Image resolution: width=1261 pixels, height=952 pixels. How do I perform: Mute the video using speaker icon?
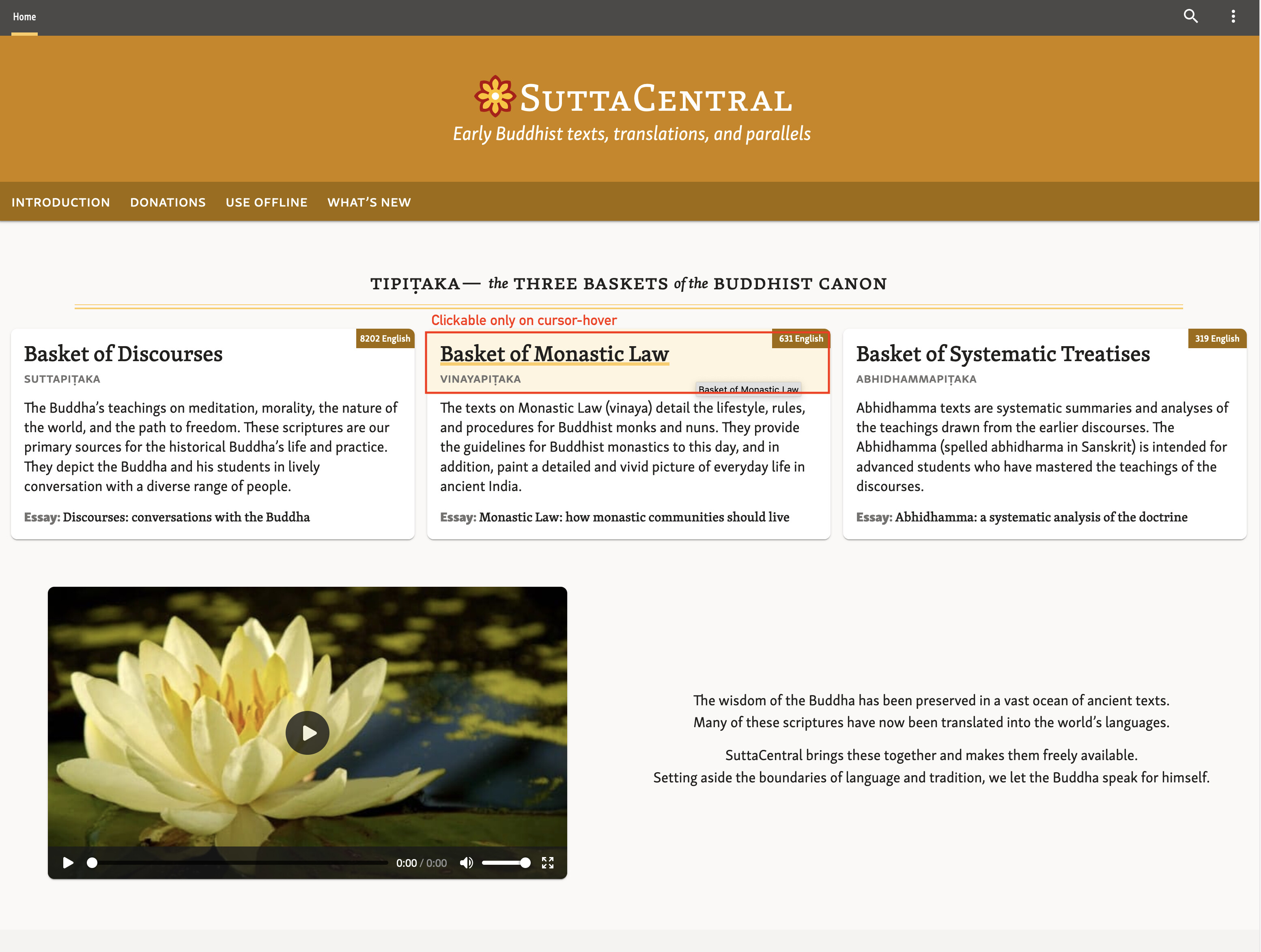[466, 862]
